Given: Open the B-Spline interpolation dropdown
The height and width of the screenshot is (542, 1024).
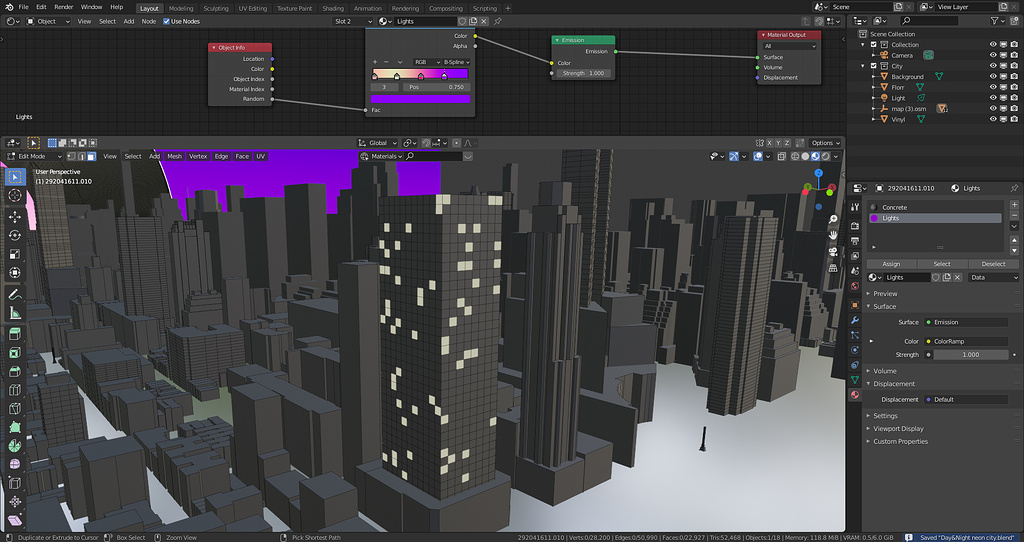Looking at the screenshot, I should (456, 62).
